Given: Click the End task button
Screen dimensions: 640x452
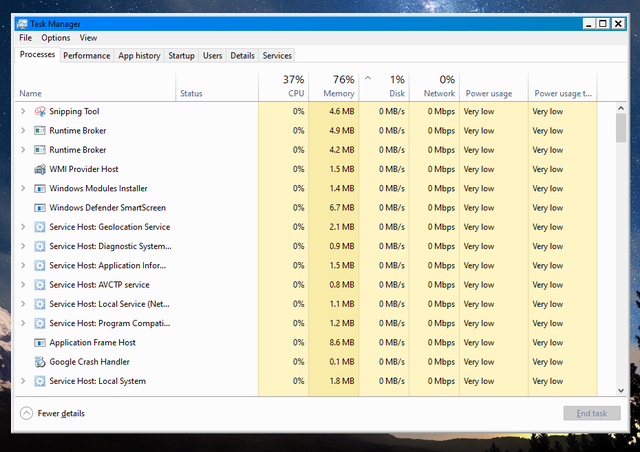Looking at the screenshot, I should pos(592,413).
